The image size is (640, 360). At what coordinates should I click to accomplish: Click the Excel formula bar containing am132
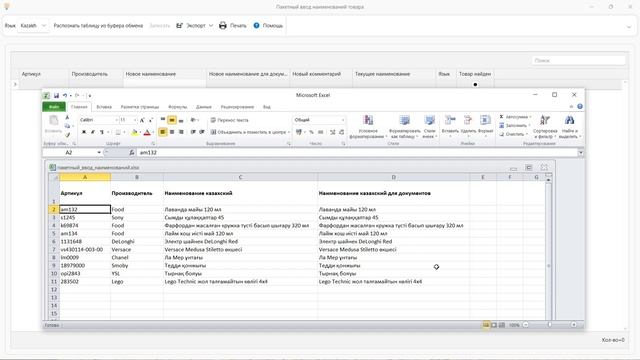tap(357, 152)
